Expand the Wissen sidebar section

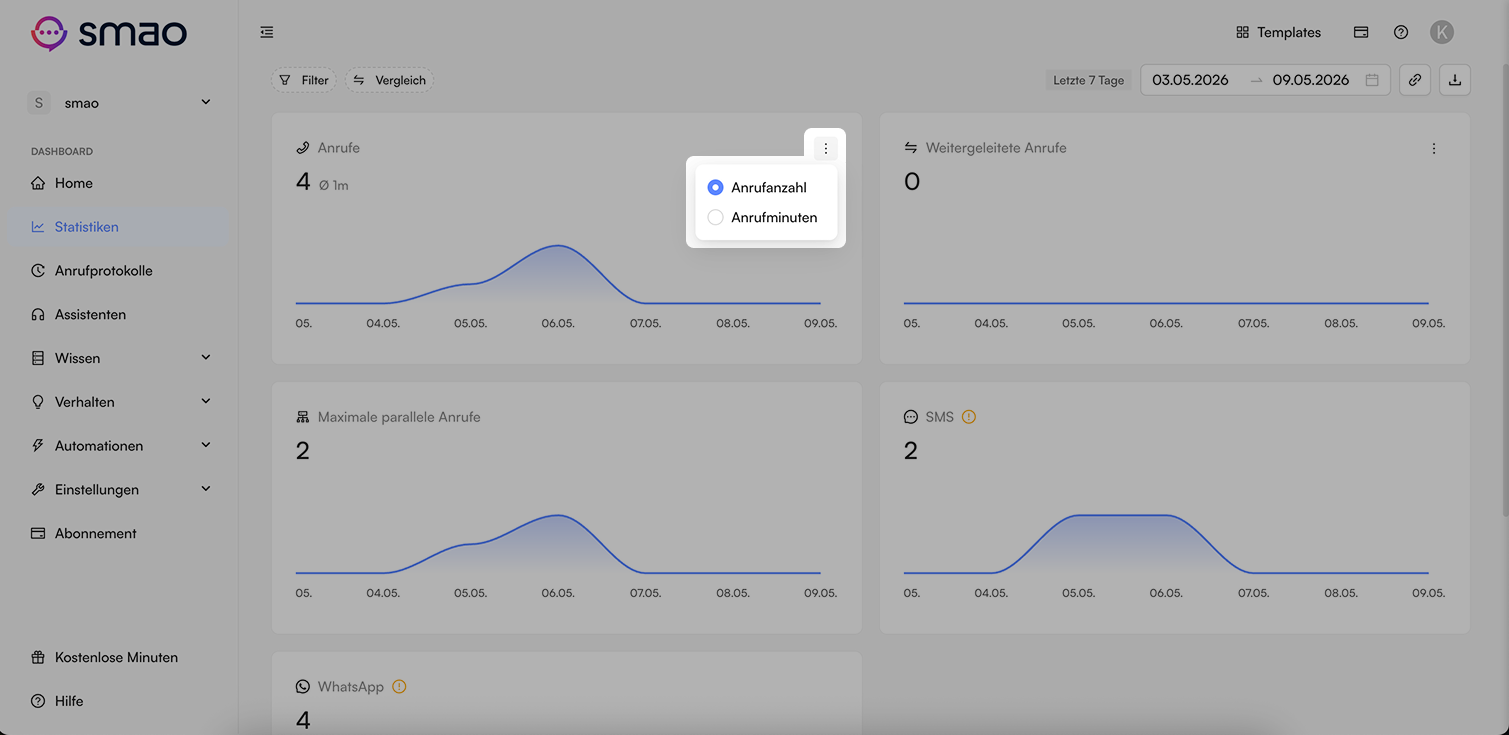pos(121,358)
